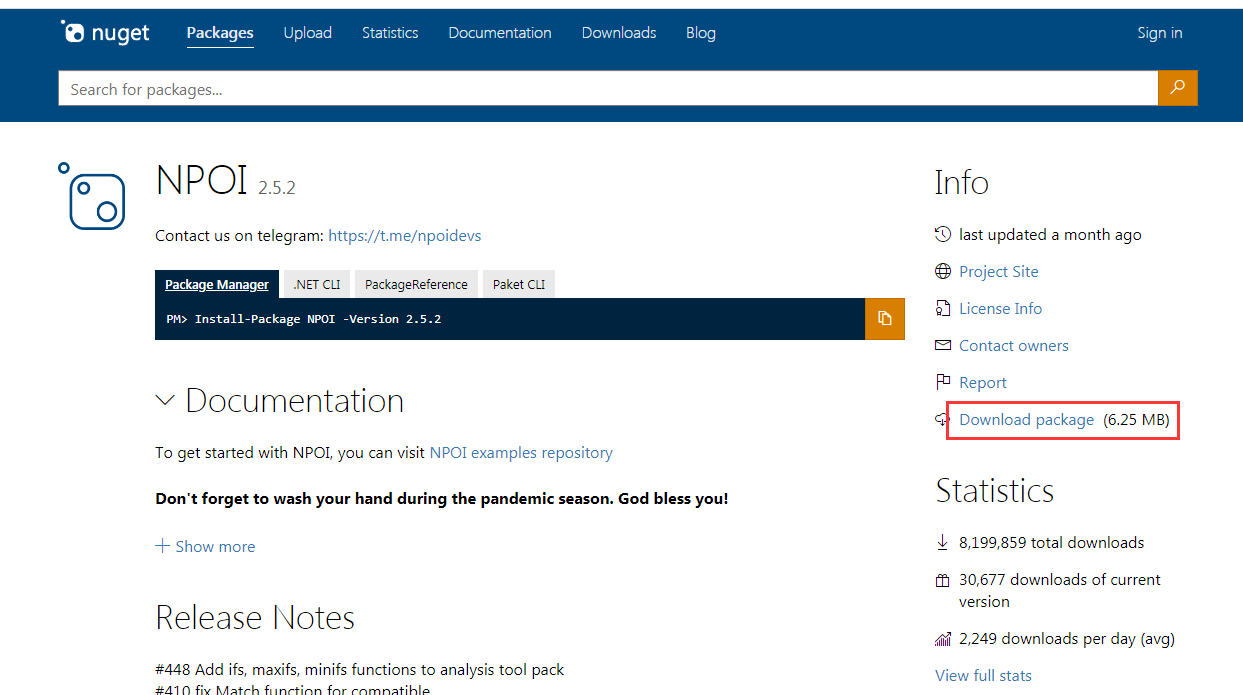Click the chart icon beside downloads per day
Viewport: 1243px width, 695px height.
941,638
